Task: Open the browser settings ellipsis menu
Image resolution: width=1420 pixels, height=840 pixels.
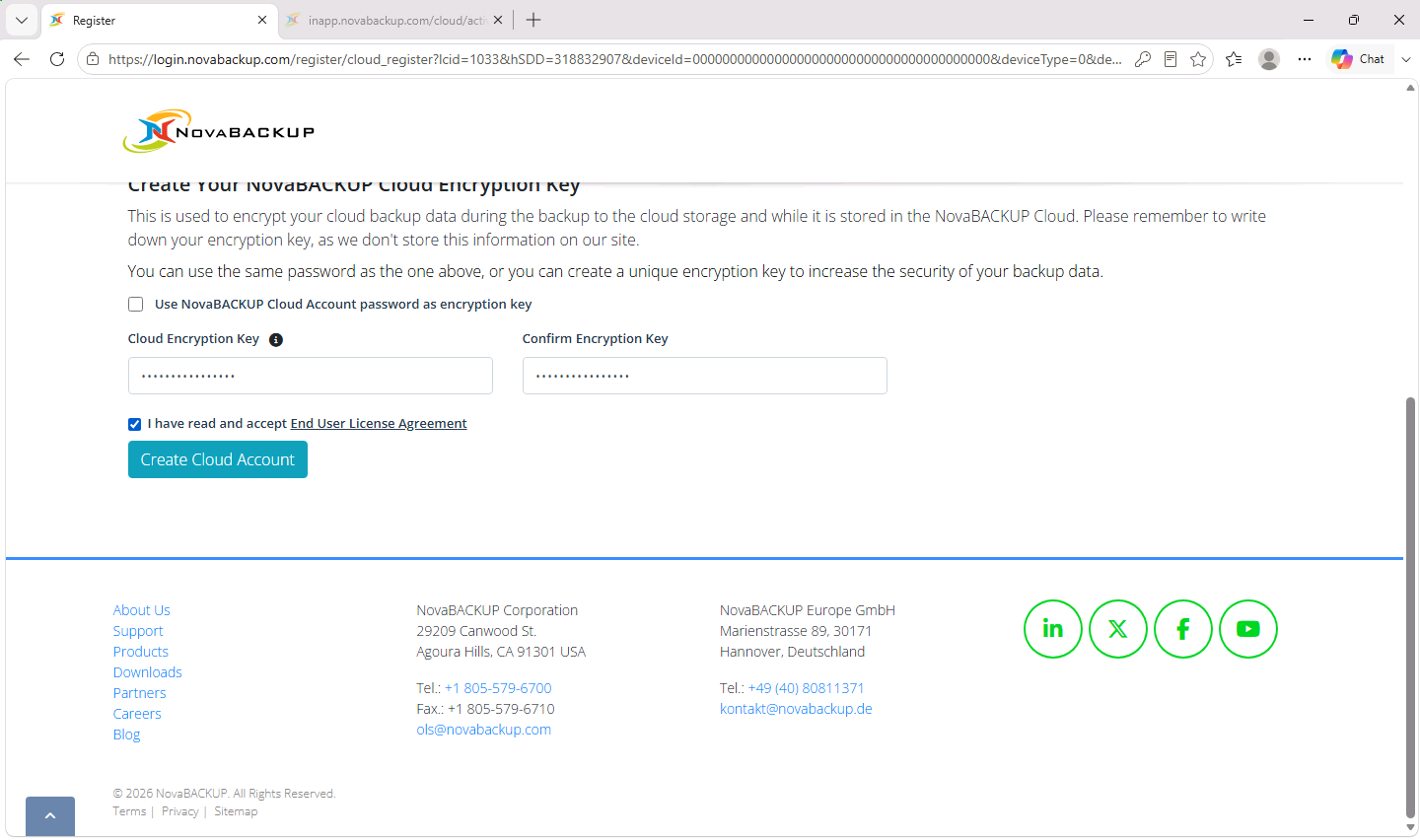Action: [x=1305, y=59]
